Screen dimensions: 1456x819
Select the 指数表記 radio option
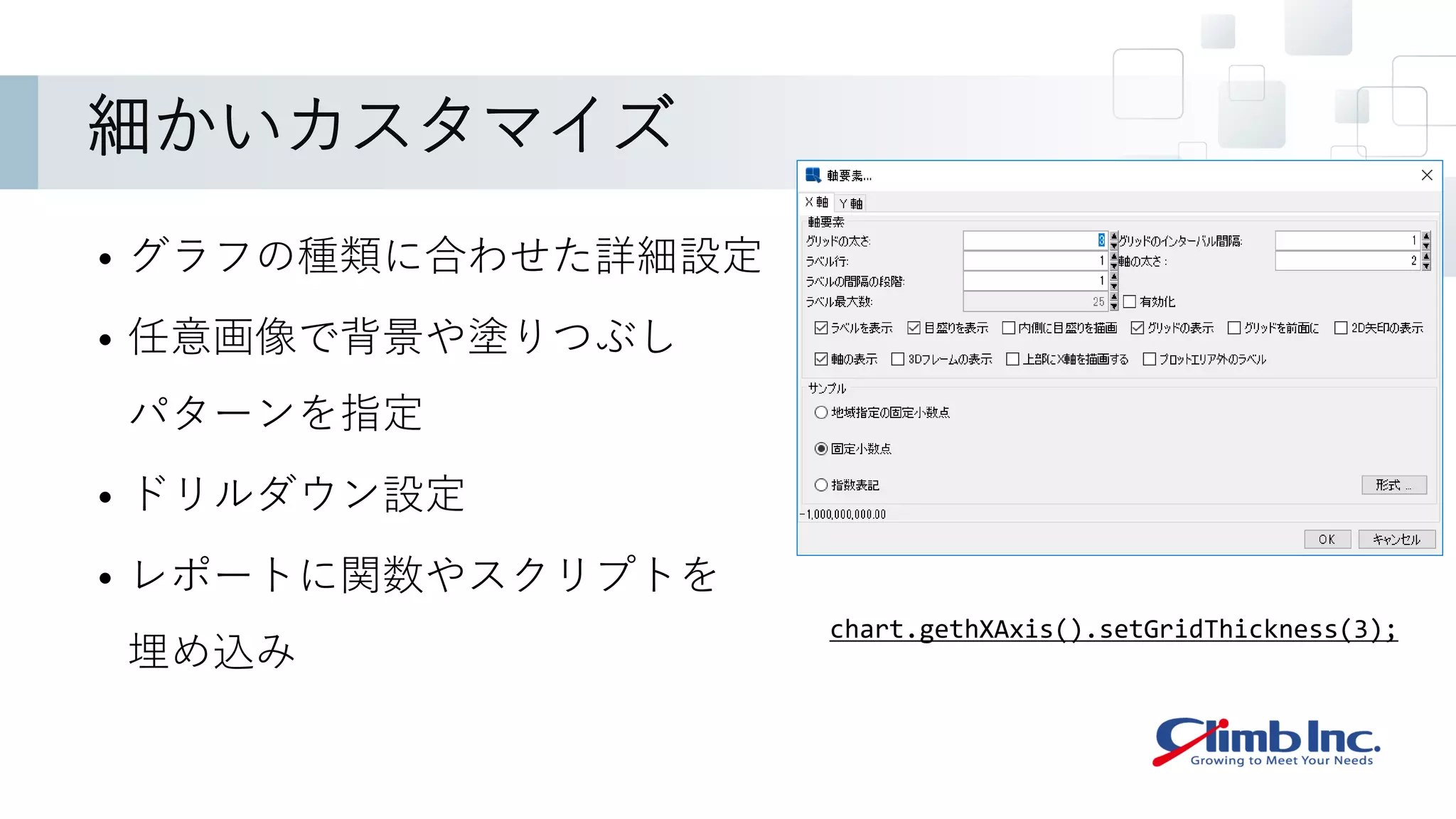[x=821, y=485]
